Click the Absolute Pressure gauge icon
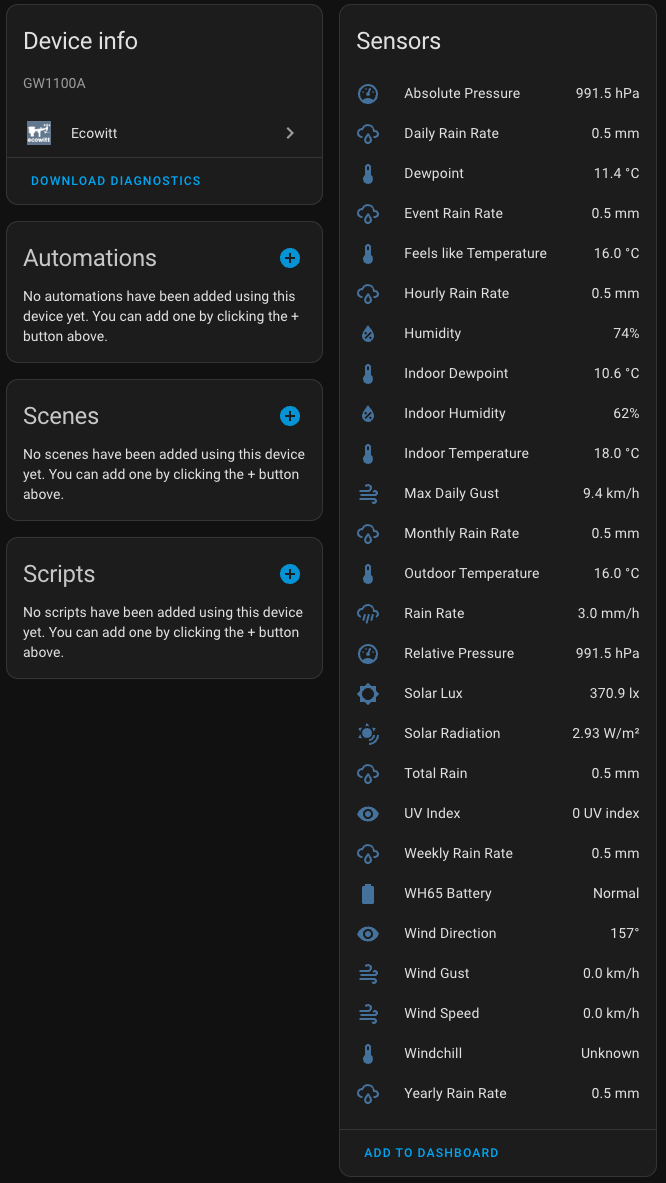Viewport: 666px width, 1183px height. (368, 93)
